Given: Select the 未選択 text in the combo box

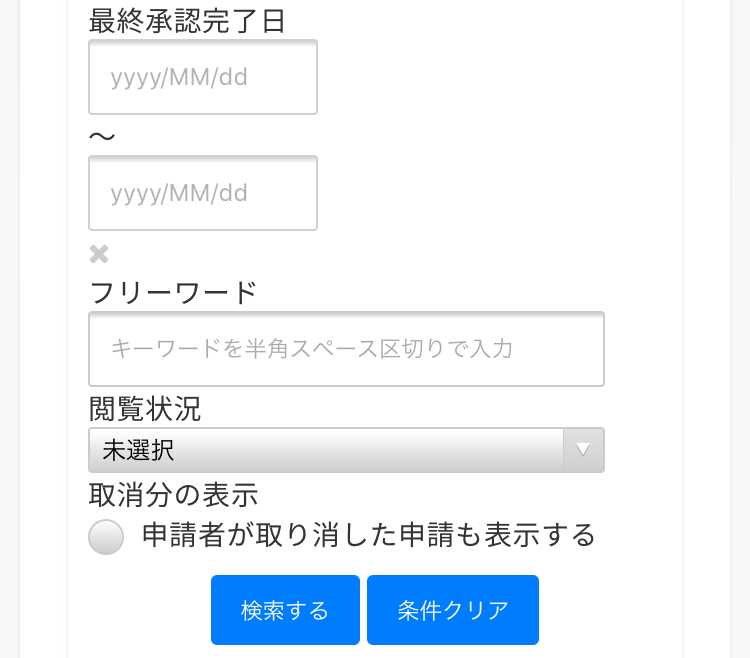Looking at the screenshot, I should pos(139,451).
